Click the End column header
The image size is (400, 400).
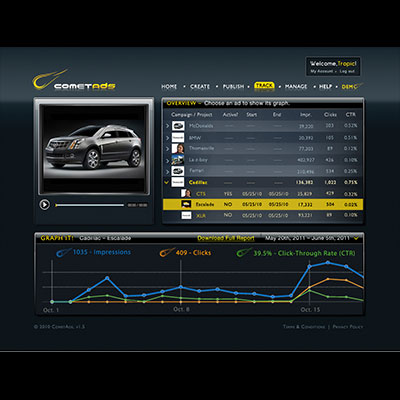click(277, 115)
